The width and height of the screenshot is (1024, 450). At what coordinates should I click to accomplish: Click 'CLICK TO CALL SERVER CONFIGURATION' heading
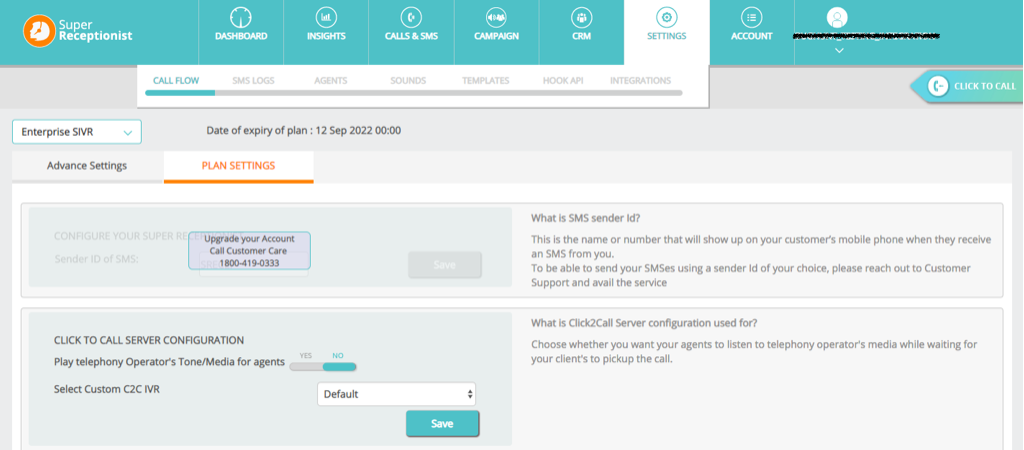(x=149, y=340)
